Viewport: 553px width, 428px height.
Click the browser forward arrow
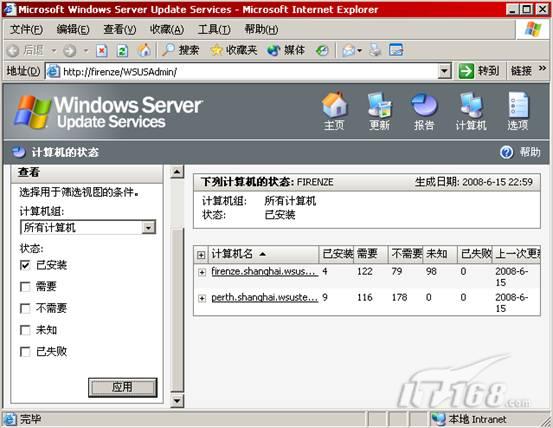coord(69,51)
